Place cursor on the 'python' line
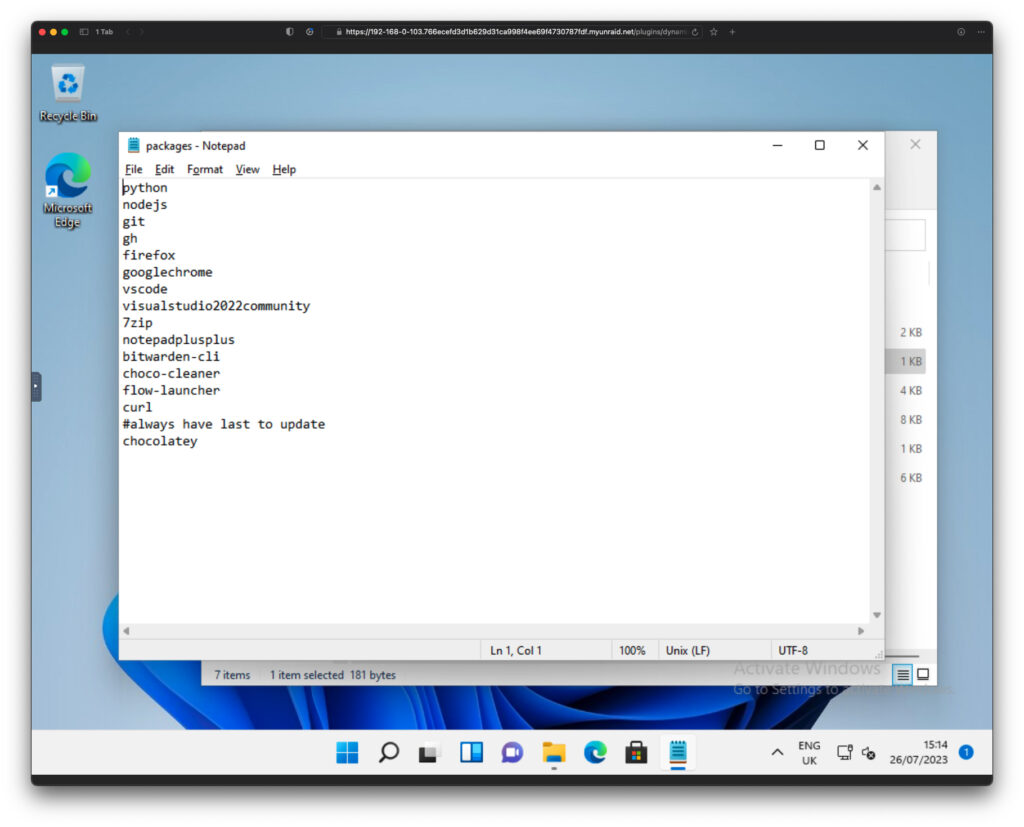The image size is (1024, 827). (145, 188)
